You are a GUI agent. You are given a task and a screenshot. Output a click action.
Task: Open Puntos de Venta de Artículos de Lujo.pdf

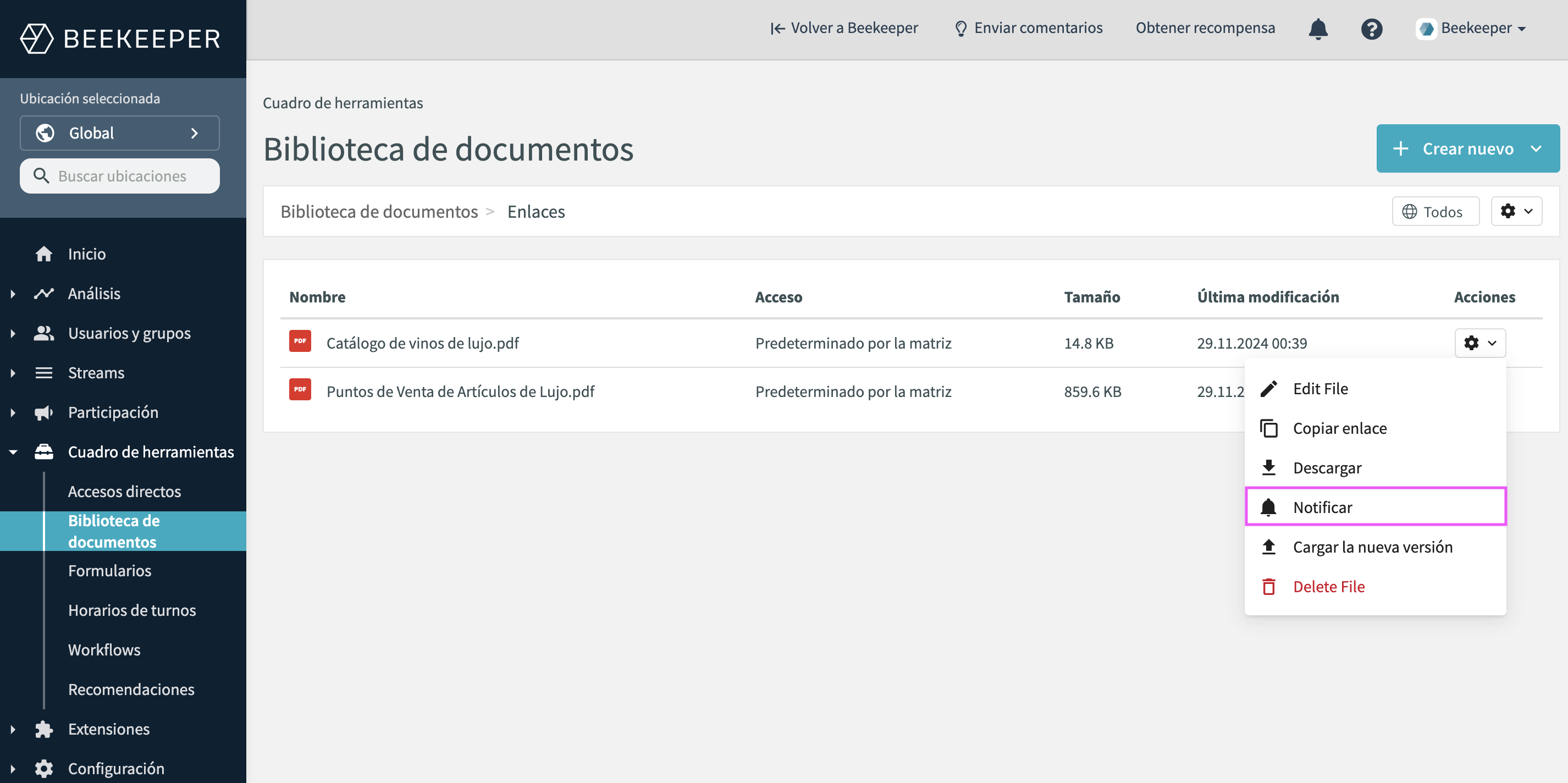(x=460, y=391)
